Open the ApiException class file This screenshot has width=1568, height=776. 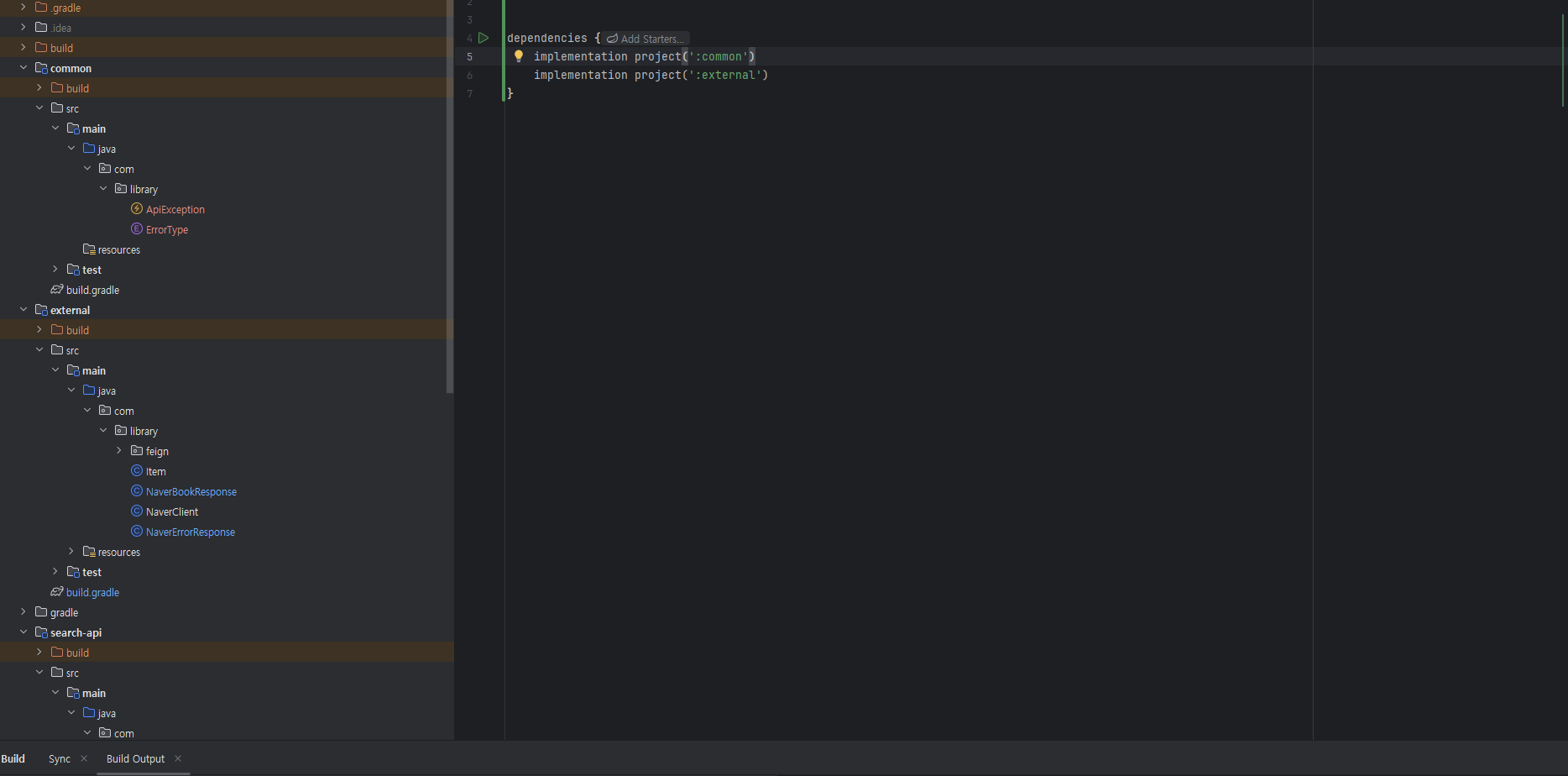pyautogui.click(x=175, y=209)
